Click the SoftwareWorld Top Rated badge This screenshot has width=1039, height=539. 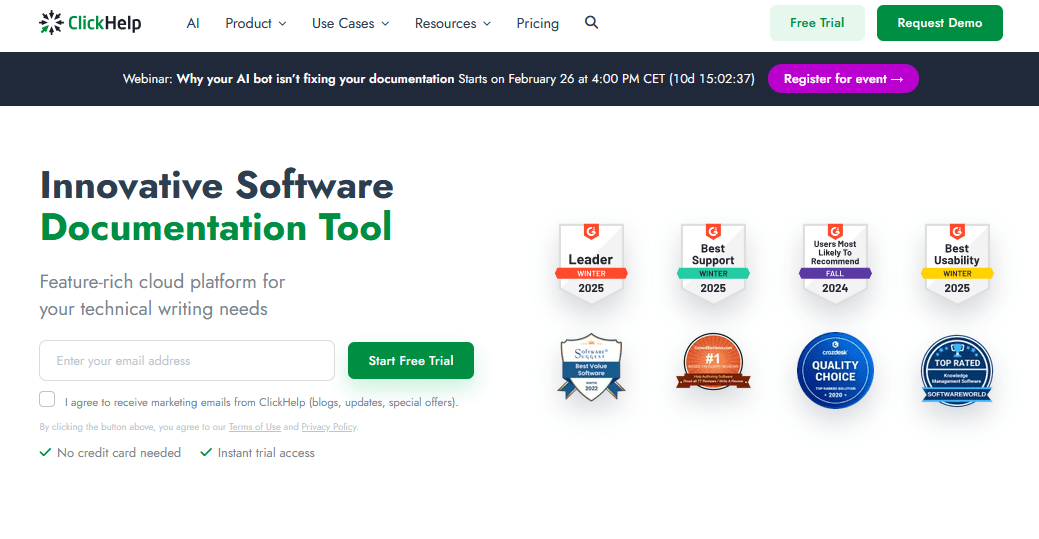coord(957,370)
